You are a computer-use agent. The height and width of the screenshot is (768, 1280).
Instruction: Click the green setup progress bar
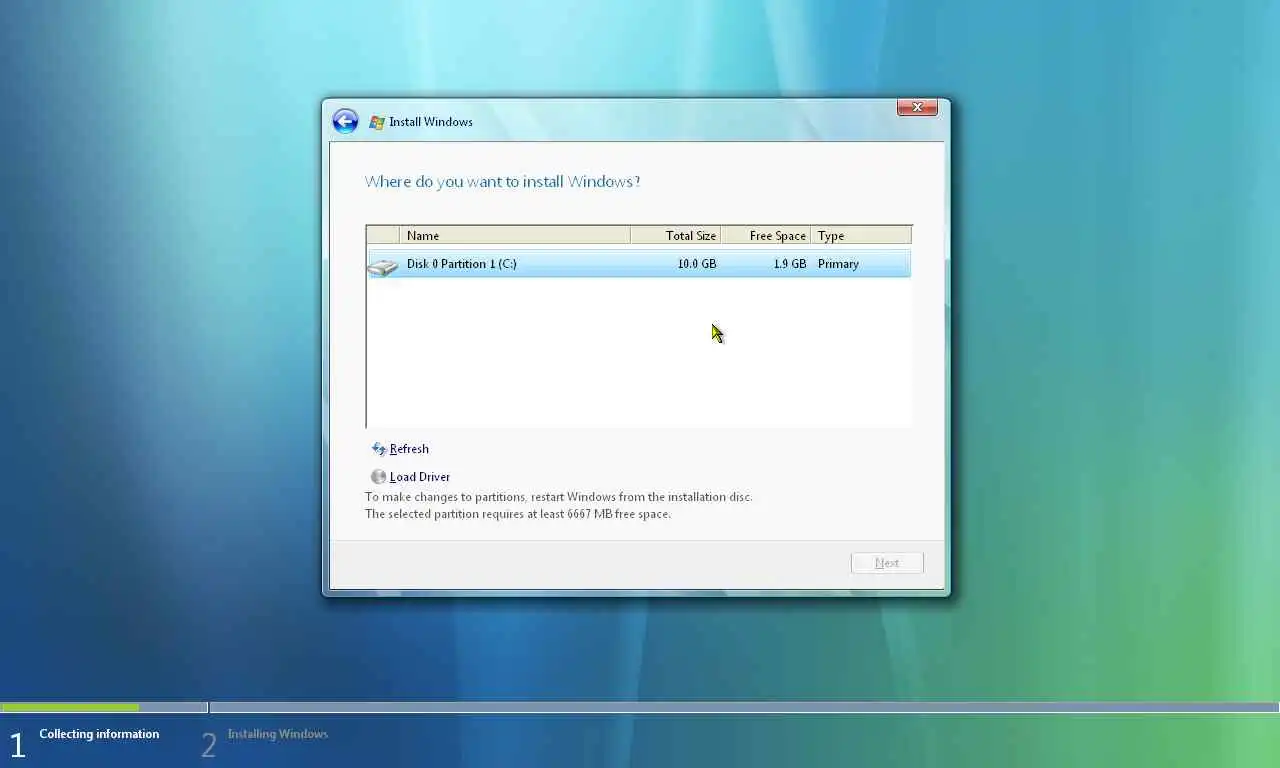pos(70,708)
